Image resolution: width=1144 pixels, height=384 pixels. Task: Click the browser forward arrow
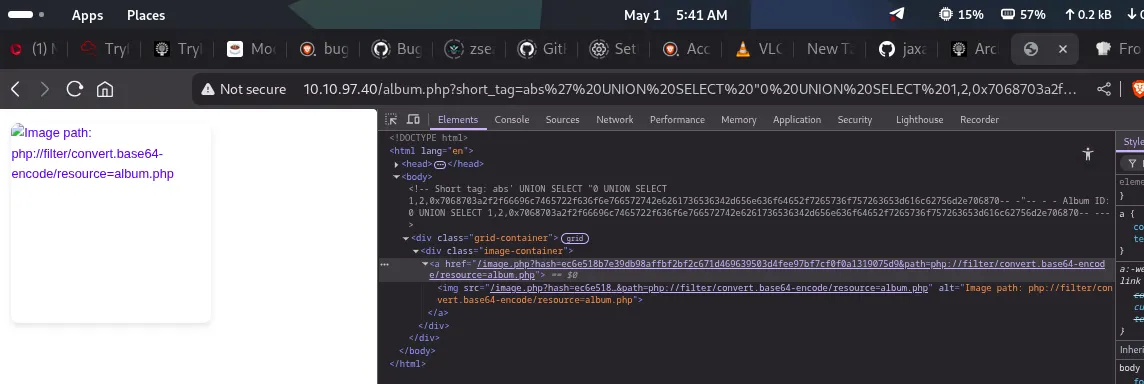(45, 89)
